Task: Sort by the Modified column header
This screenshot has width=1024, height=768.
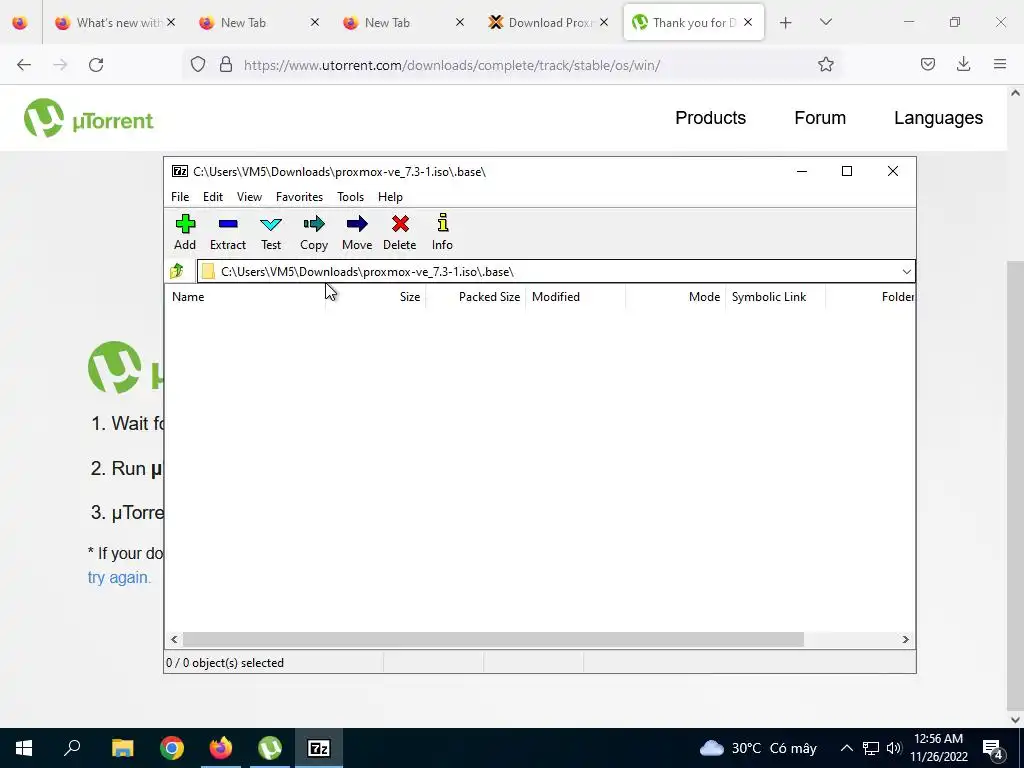Action: point(575,296)
